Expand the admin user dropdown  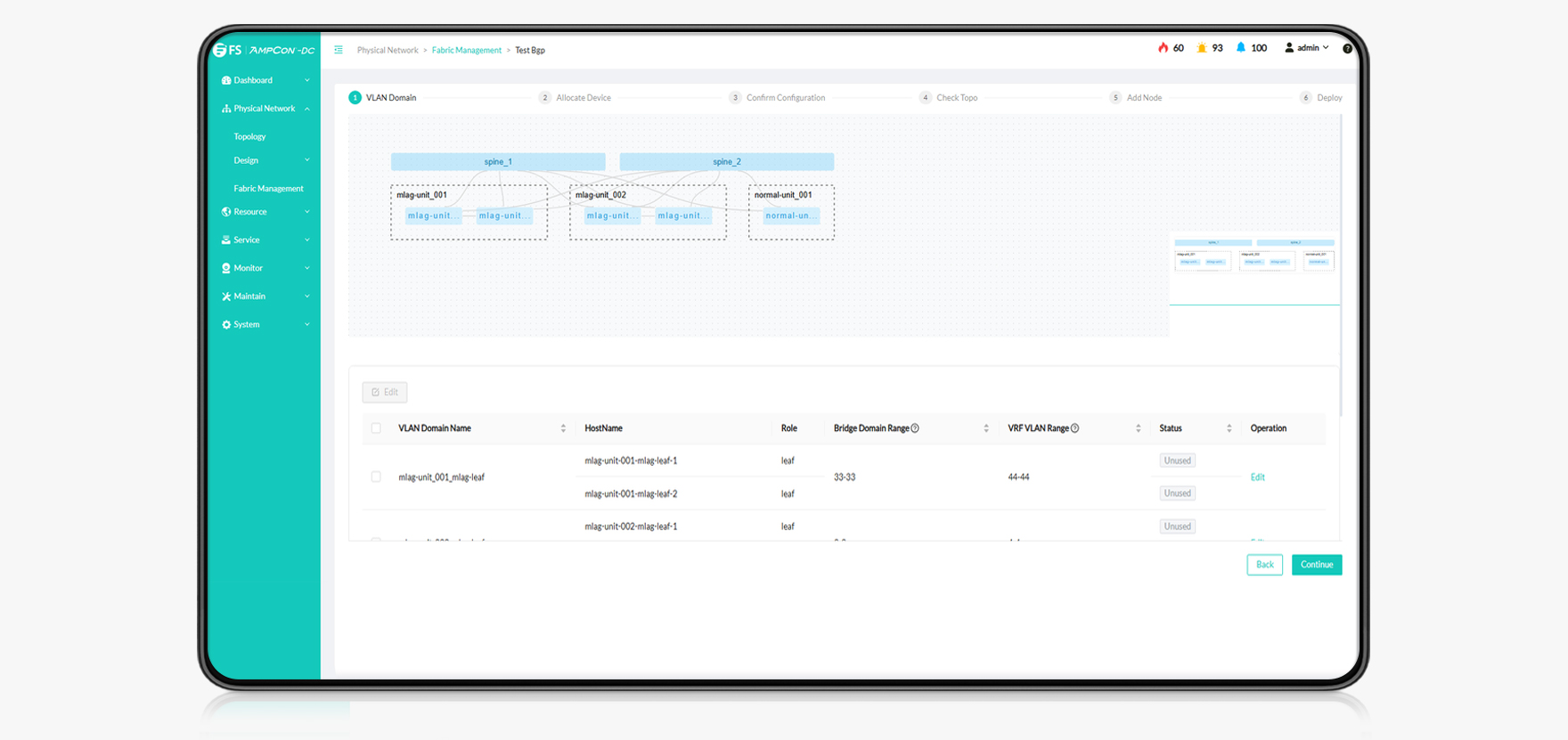[1307, 48]
